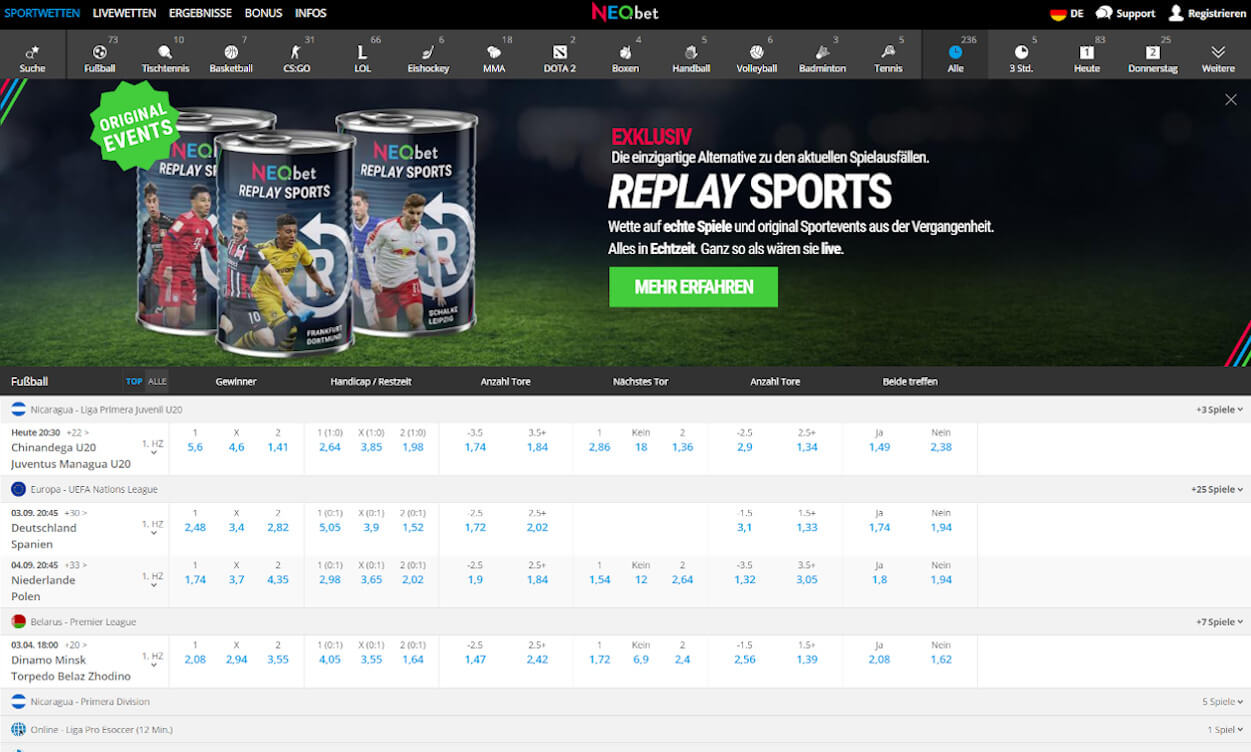Select draw odds 3,4 Deutschland Spanien
The height and width of the screenshot is (752, 1251).
[x=236, y=527]
